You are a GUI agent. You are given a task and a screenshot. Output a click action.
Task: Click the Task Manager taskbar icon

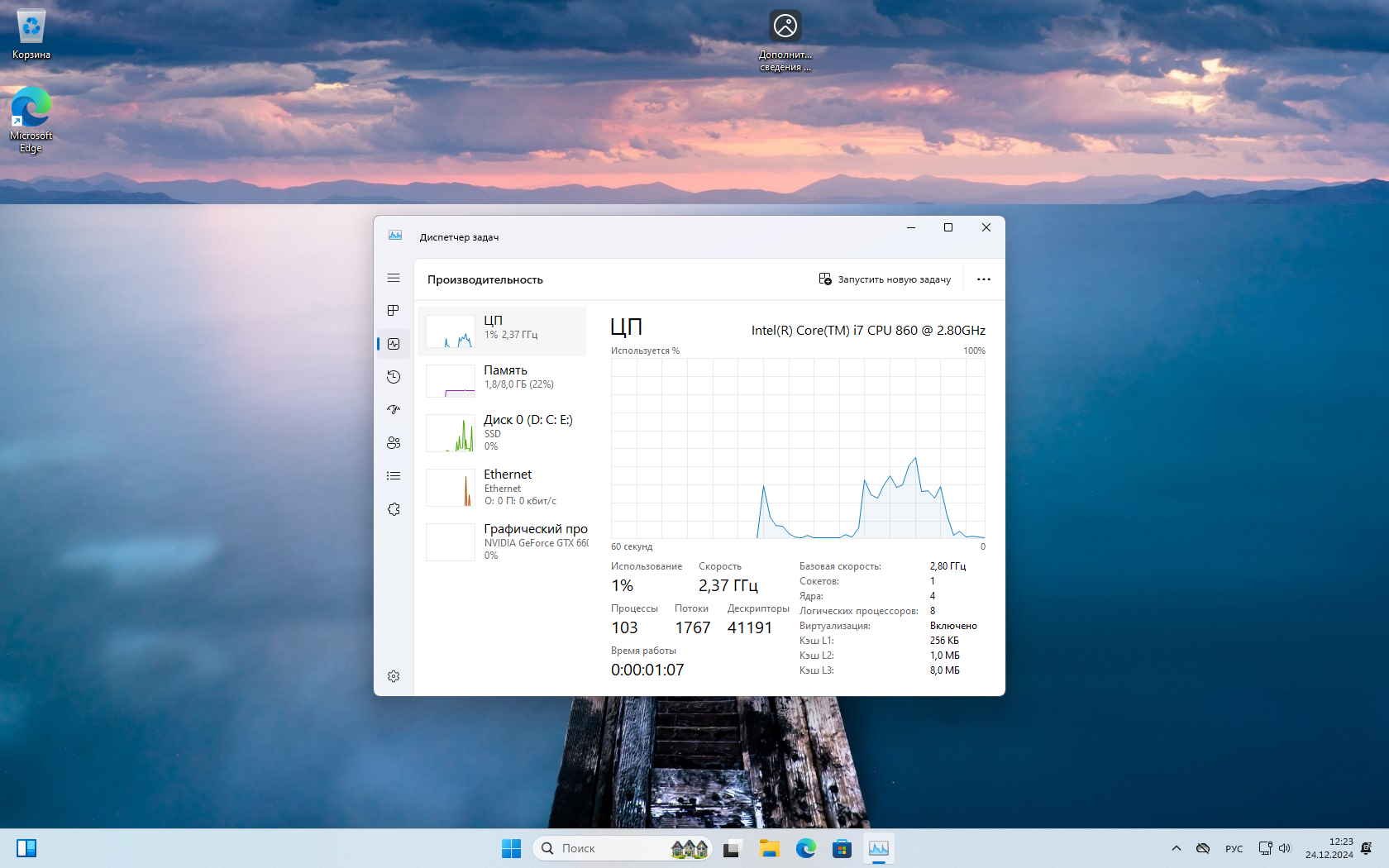coord(879,848)
